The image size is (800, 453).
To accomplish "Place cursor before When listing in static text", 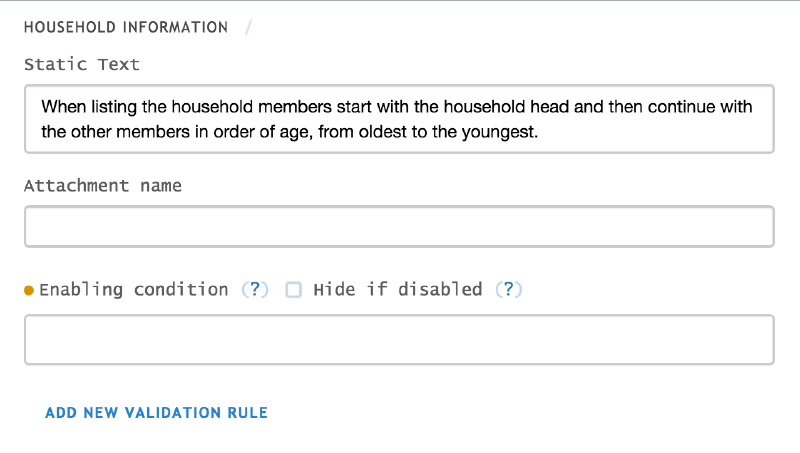I will [x=41, y=107].
